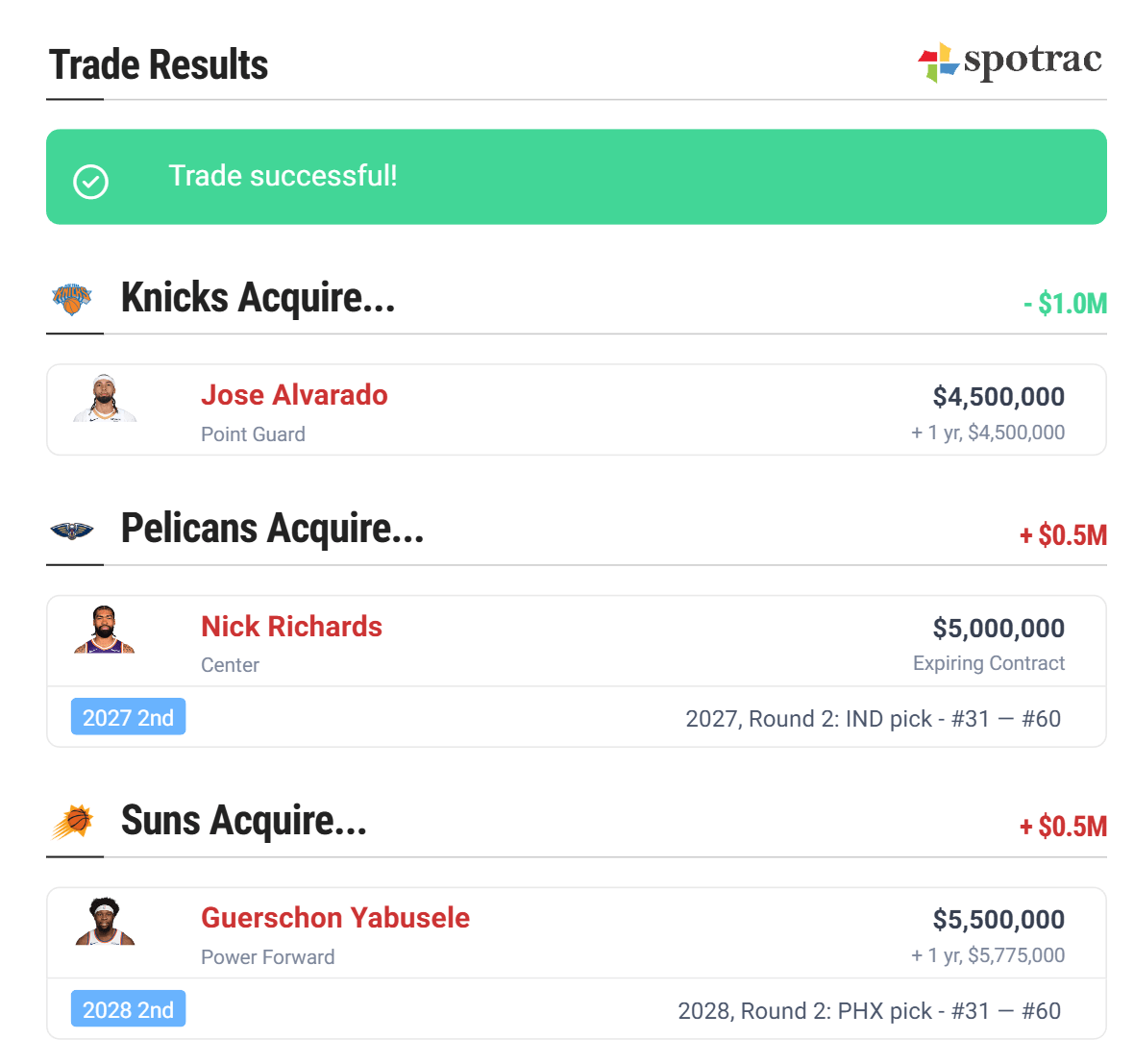This screenshot has width=1134, height=1064.
Task: Click the Pelicans team logo
Action: (72, 531)
